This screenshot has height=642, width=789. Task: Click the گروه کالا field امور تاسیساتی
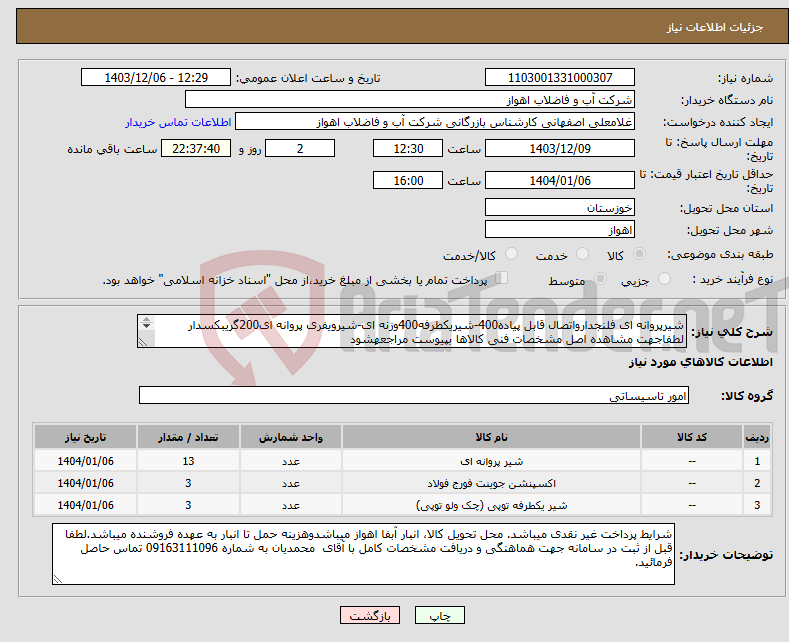(414, 395)
